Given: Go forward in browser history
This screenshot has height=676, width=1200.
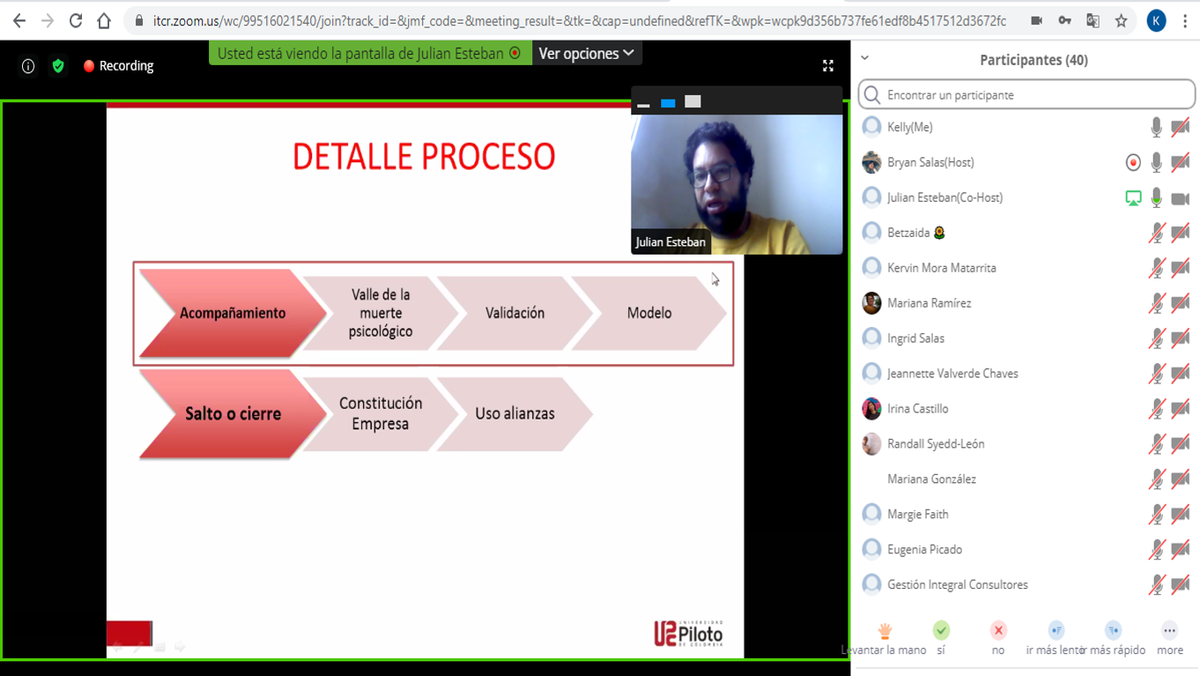Looking at the screenshot, I should click(47, 20).
